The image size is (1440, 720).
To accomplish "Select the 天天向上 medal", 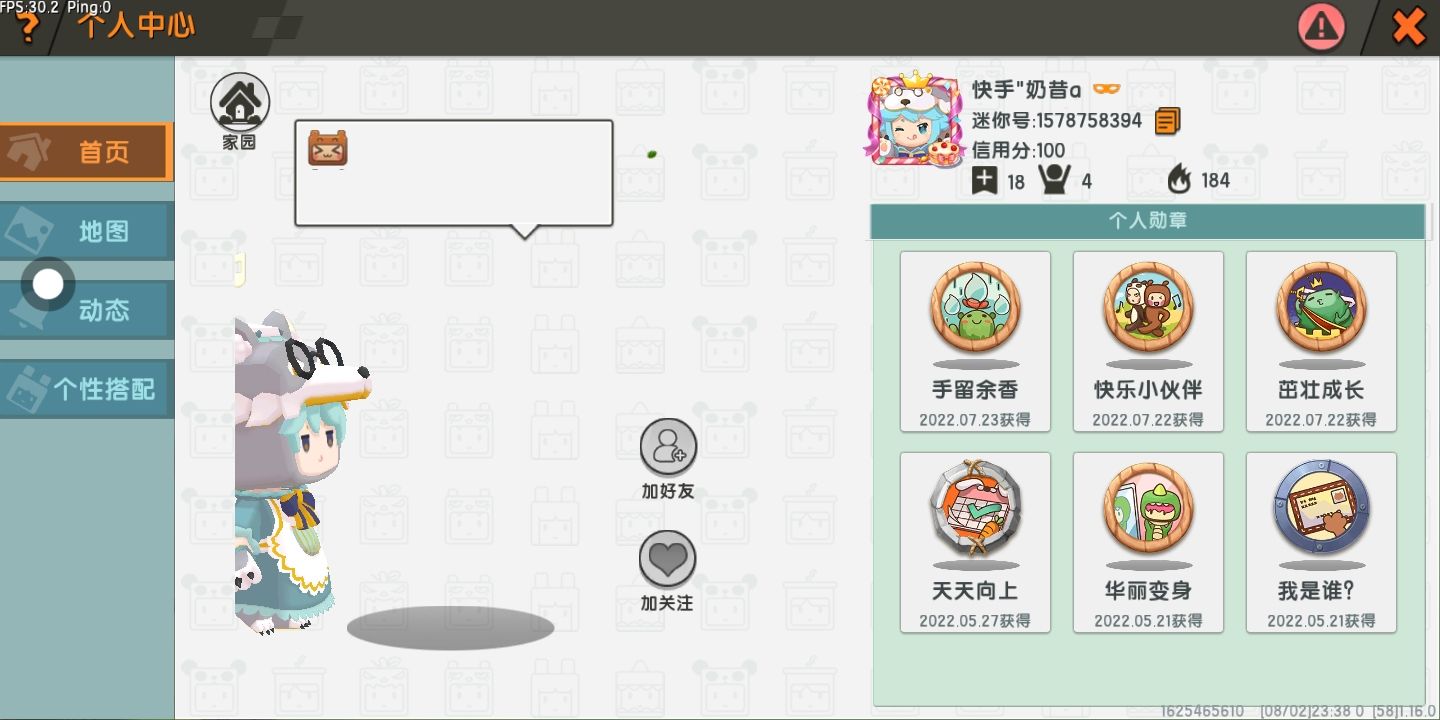I will click(x=975, y=542).
